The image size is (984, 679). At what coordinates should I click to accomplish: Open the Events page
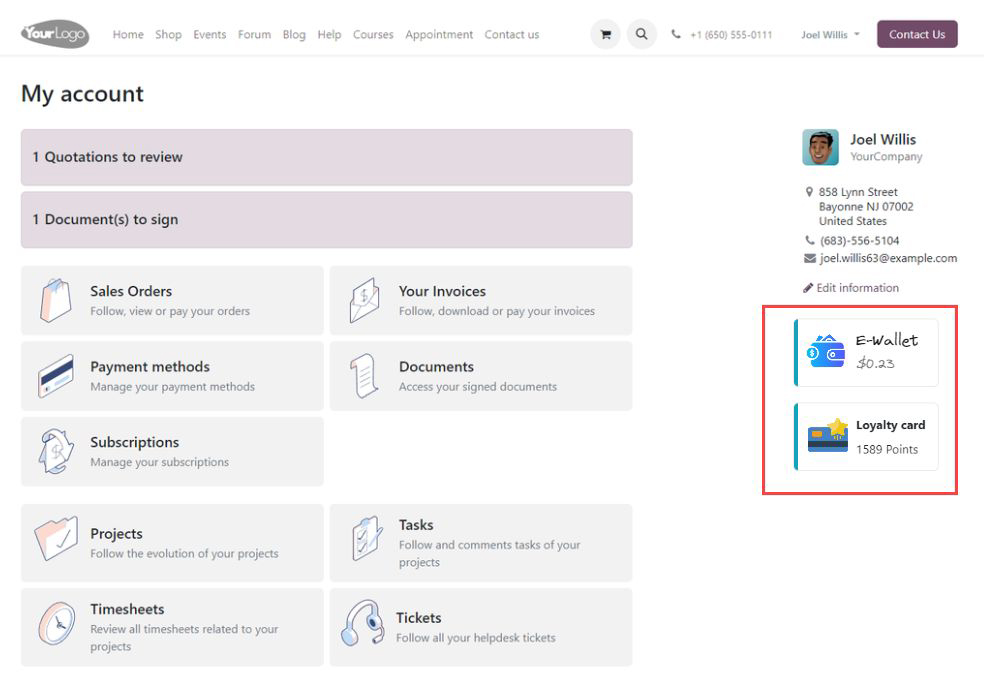[x=210, y=35]
